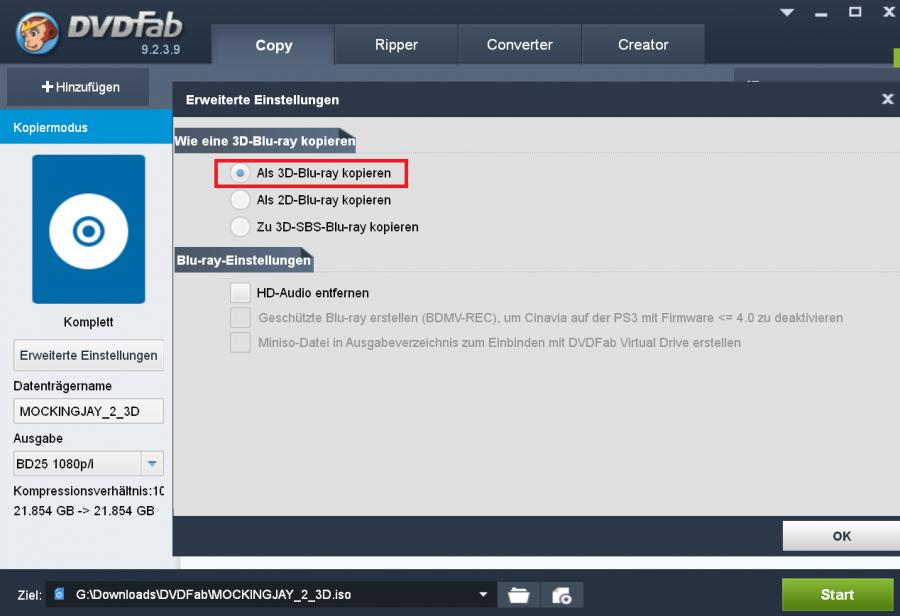Maximize the DVDFab window
The image size is (900, 616).
[855, 12]
